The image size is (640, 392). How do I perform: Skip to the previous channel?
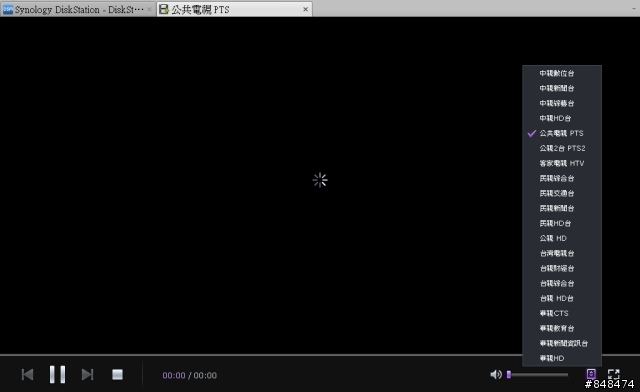[x=27, y=374]
